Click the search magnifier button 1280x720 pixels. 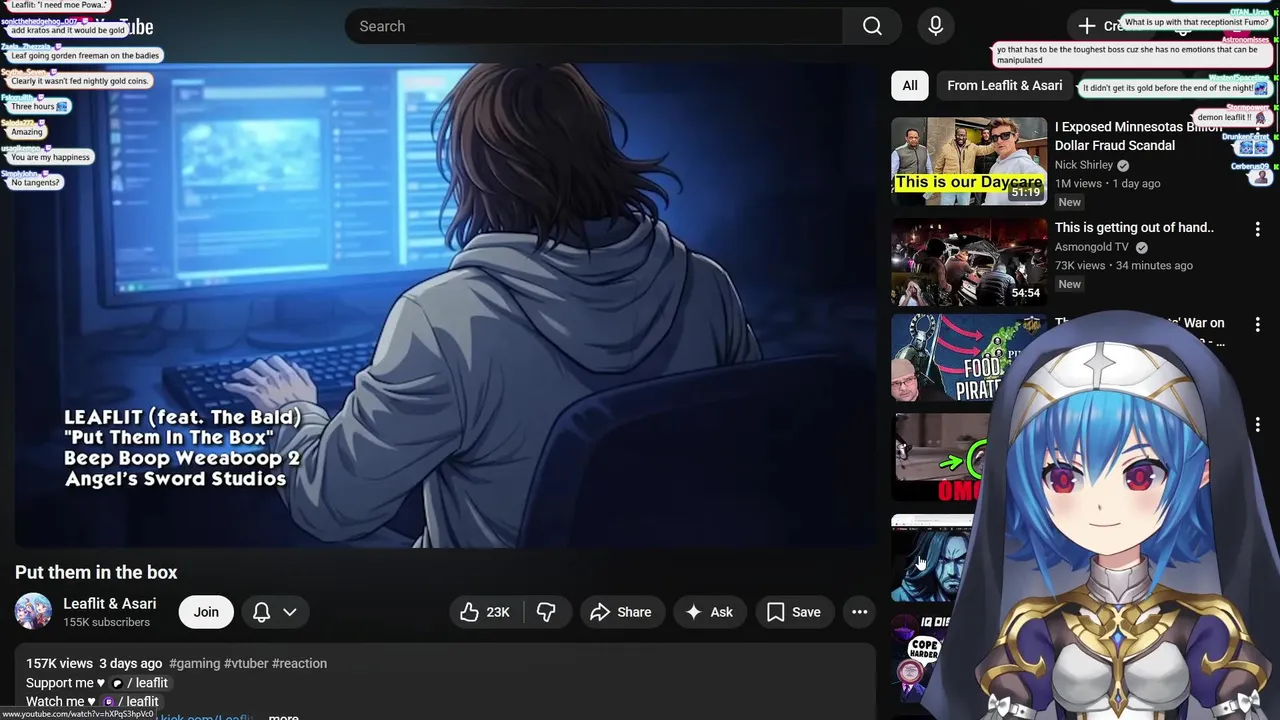coord(872,26)
